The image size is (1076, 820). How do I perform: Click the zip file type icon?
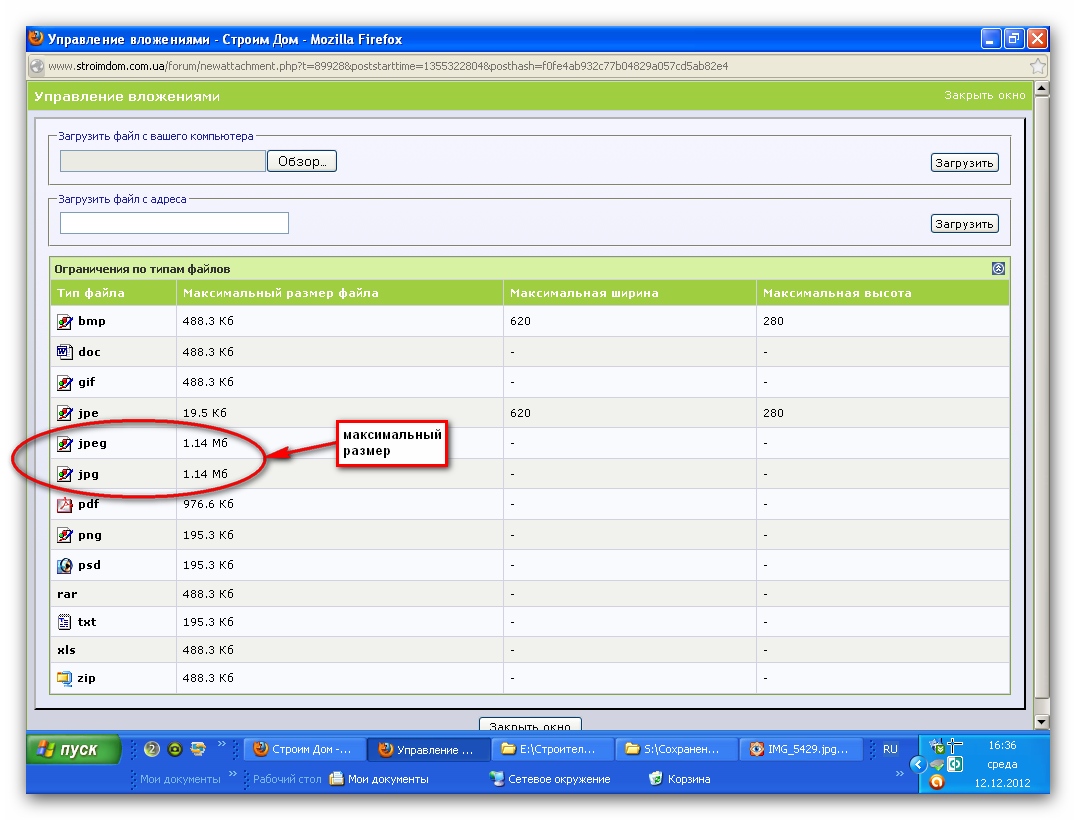pos(65,678)
